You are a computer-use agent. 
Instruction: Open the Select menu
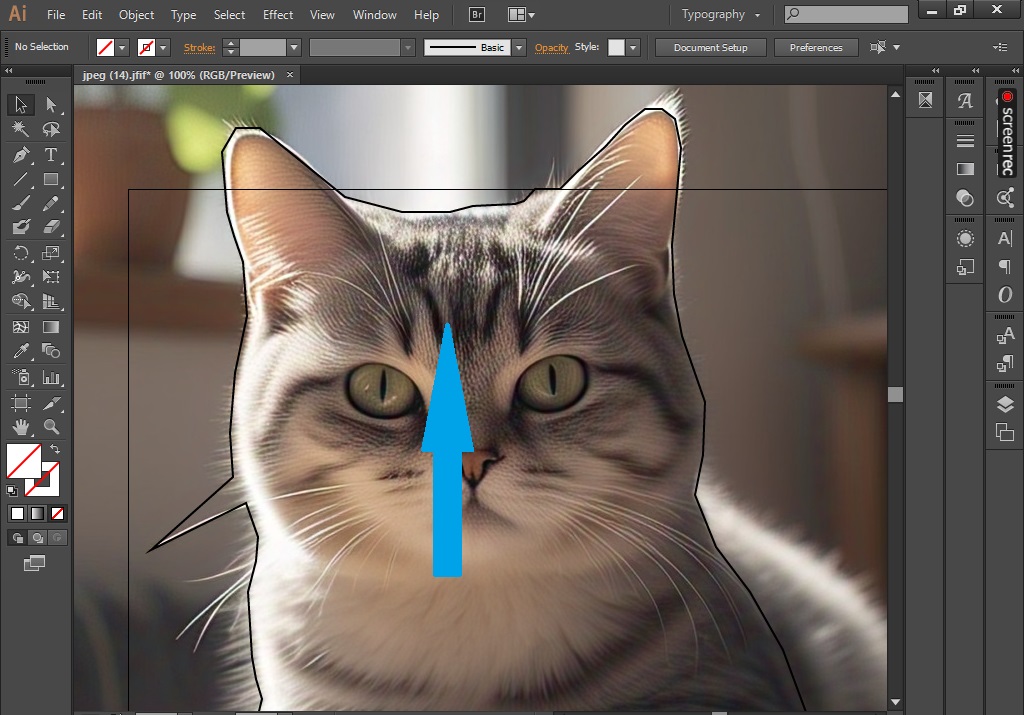[x=229, y=14]
